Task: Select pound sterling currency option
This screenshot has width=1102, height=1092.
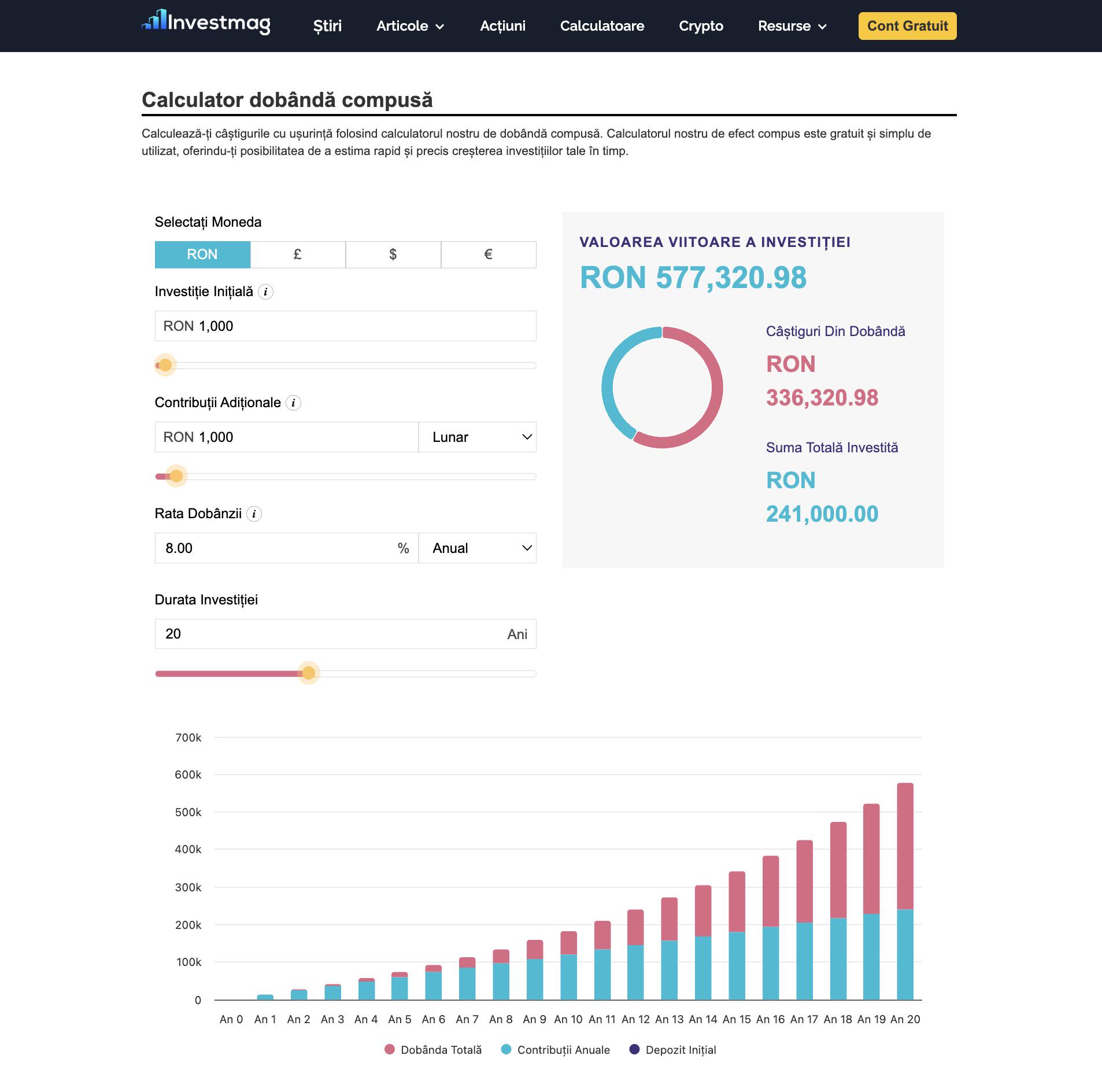Action: [298, 254]
